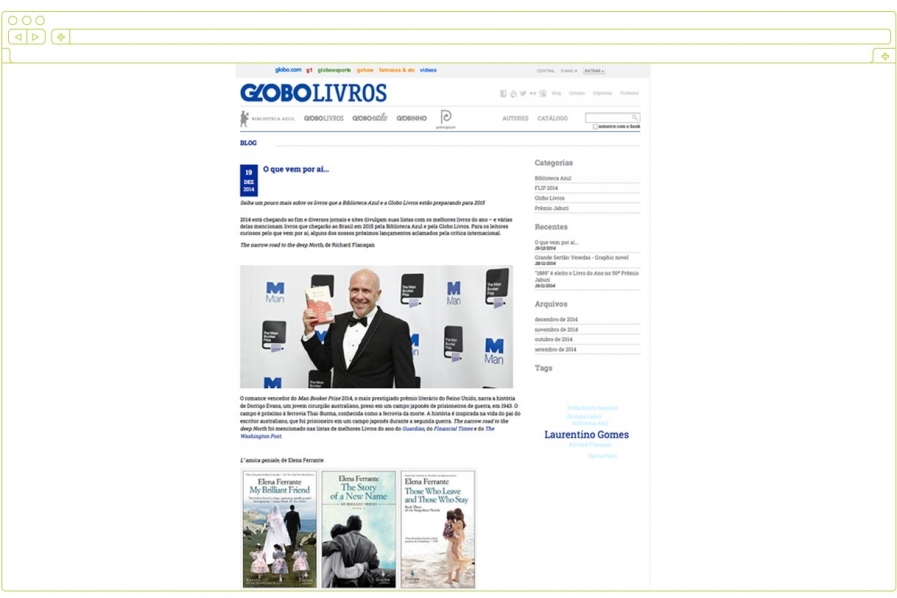Screen dimensions: 897x598
Task: Open the CENTRAL link in top bar
Action: tap(546, 71)
